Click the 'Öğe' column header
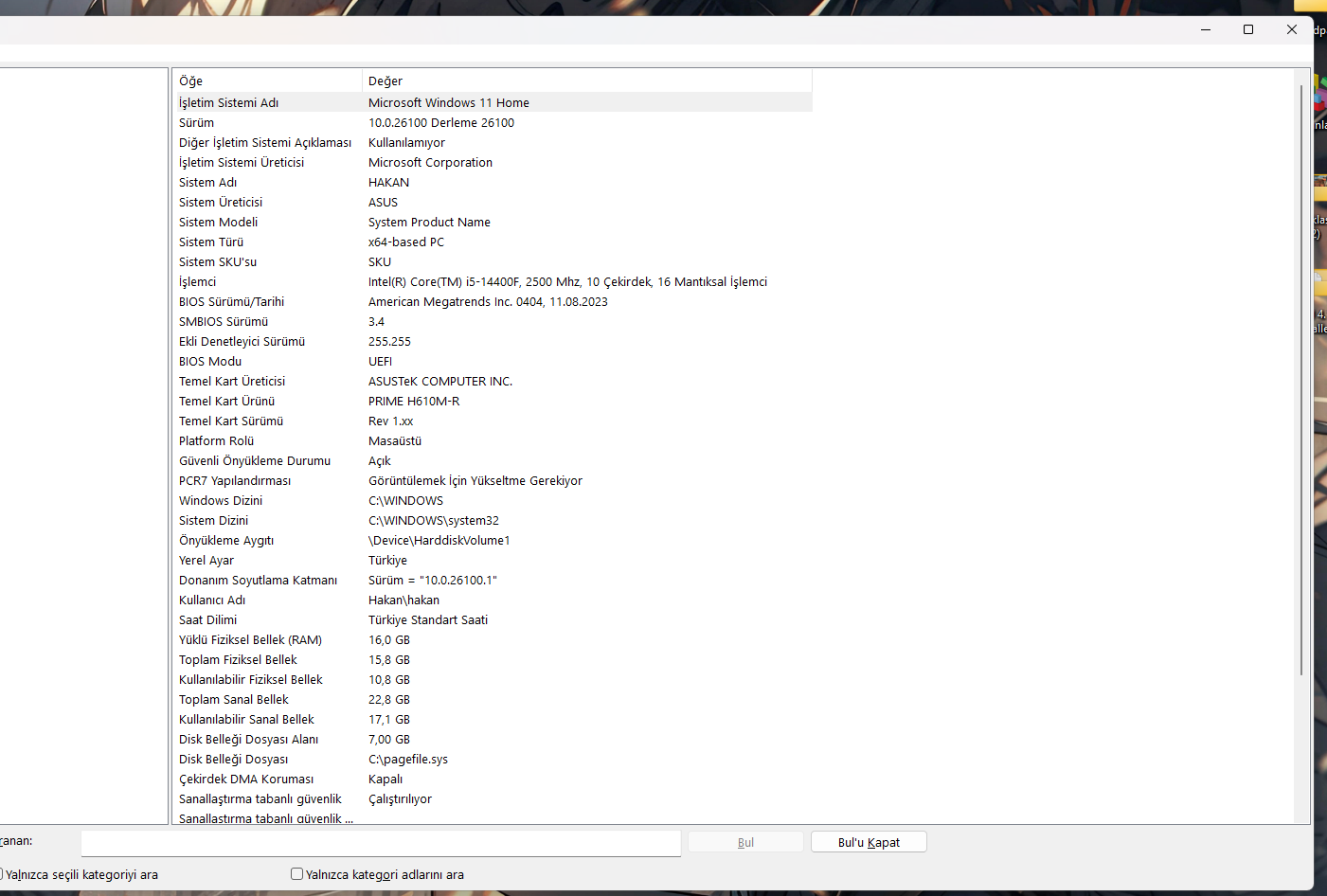1327x896 pixels. (x=267, y=81)
